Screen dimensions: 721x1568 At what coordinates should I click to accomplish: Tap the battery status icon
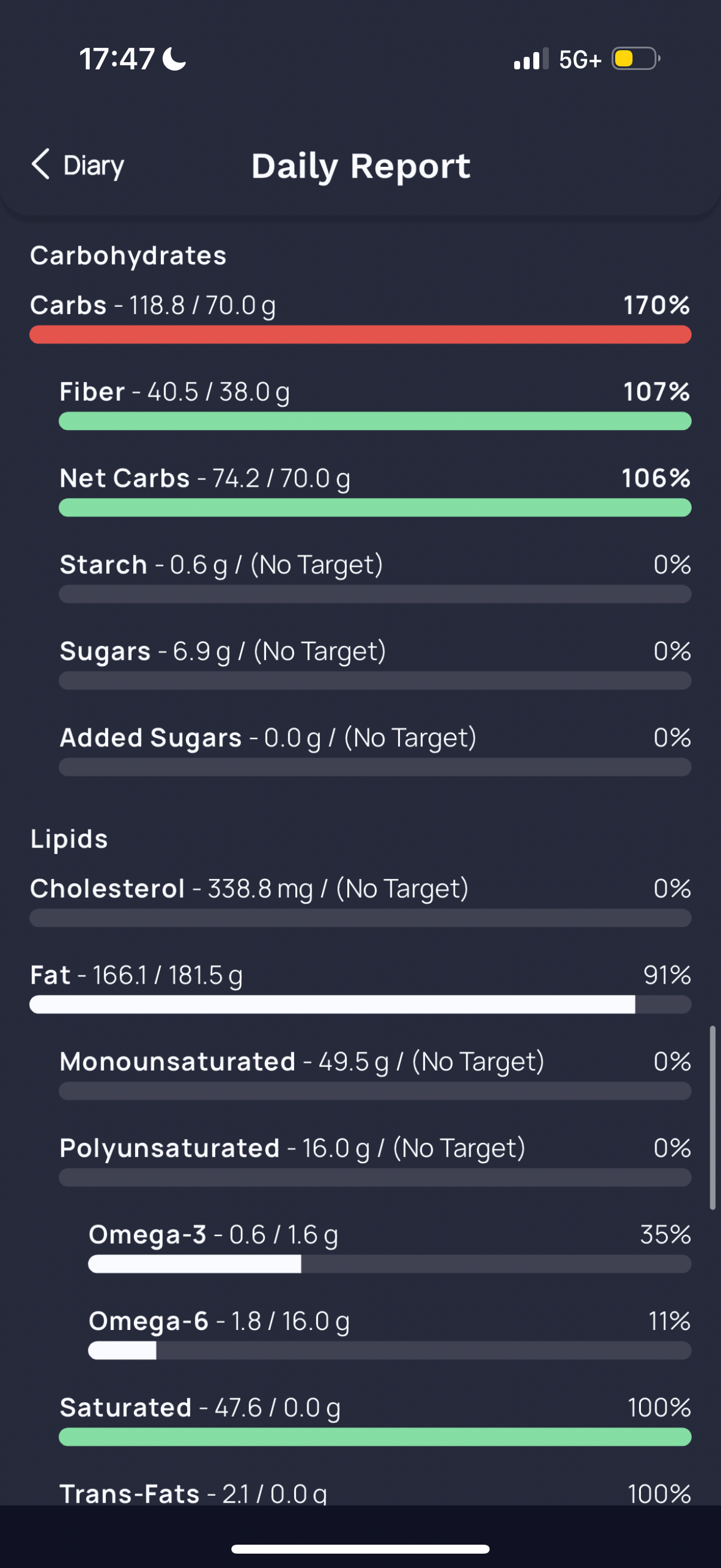pos(636,59)
